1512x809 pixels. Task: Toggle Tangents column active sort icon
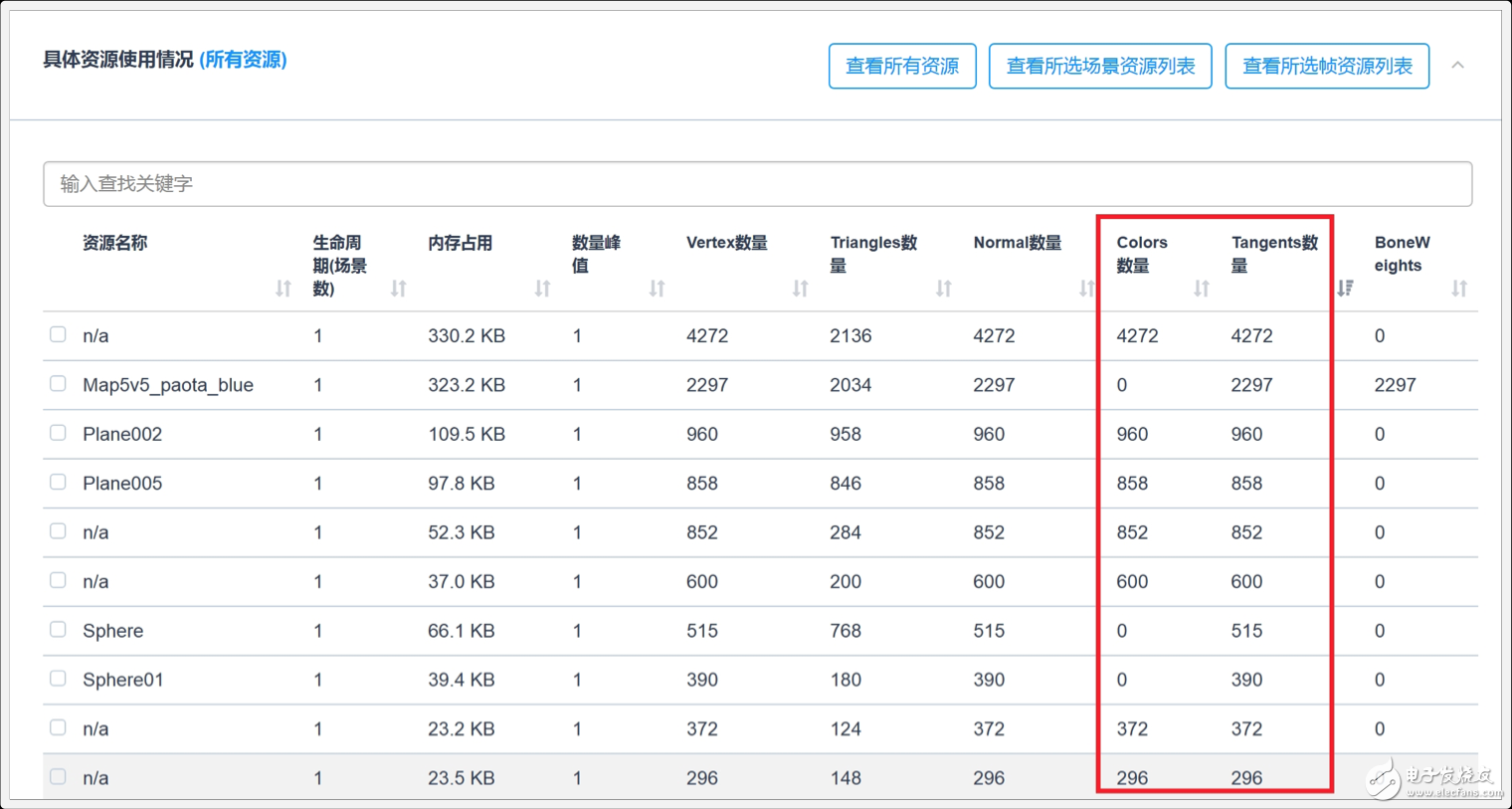point(1345,289)
